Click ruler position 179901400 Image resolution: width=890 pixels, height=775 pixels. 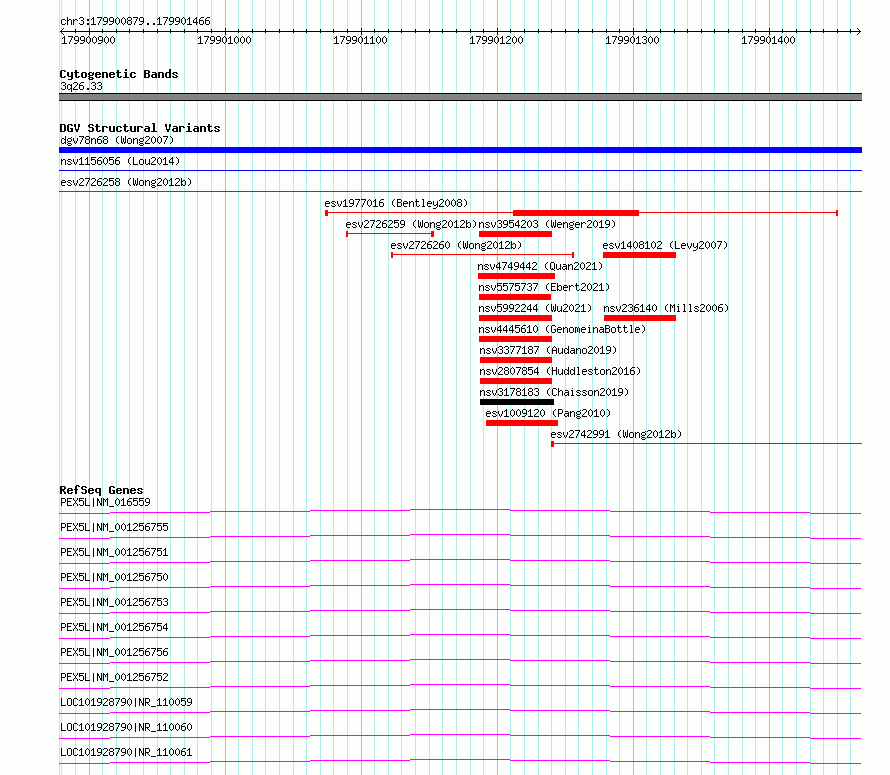[768, 40]
